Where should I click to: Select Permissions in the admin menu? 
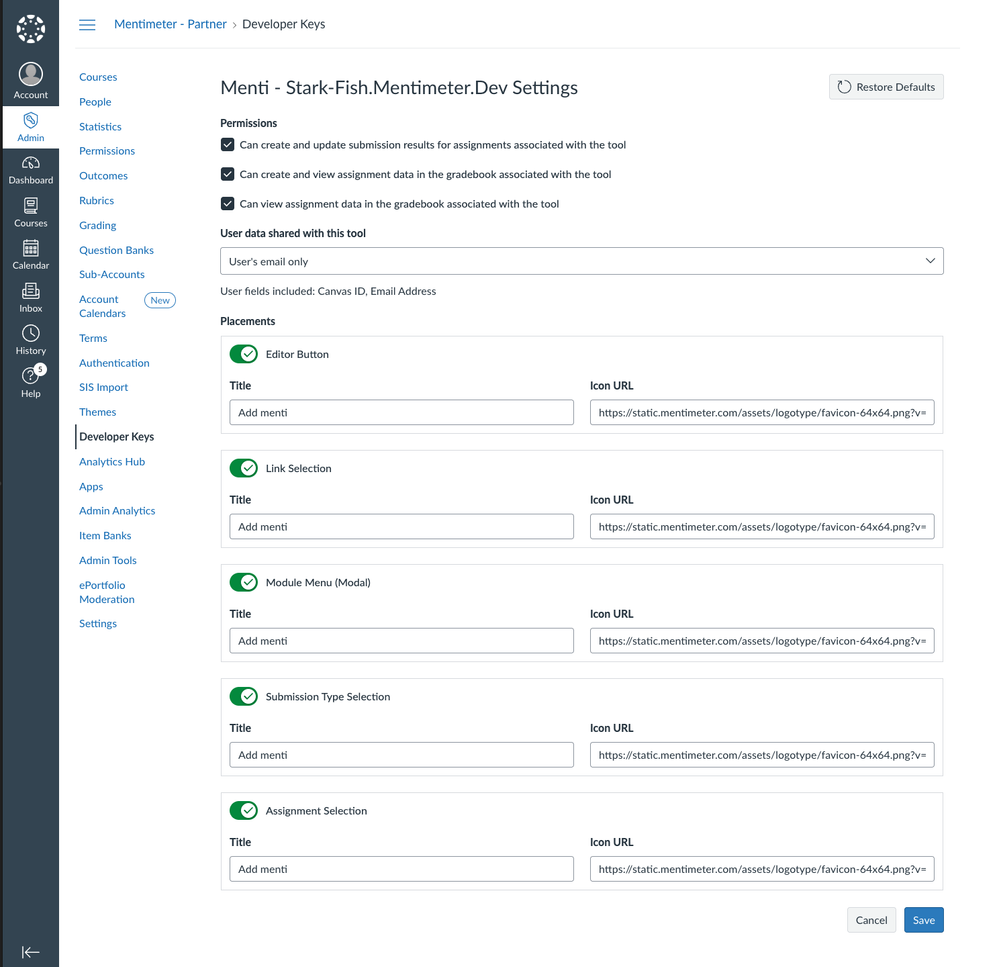coord(107,151)
